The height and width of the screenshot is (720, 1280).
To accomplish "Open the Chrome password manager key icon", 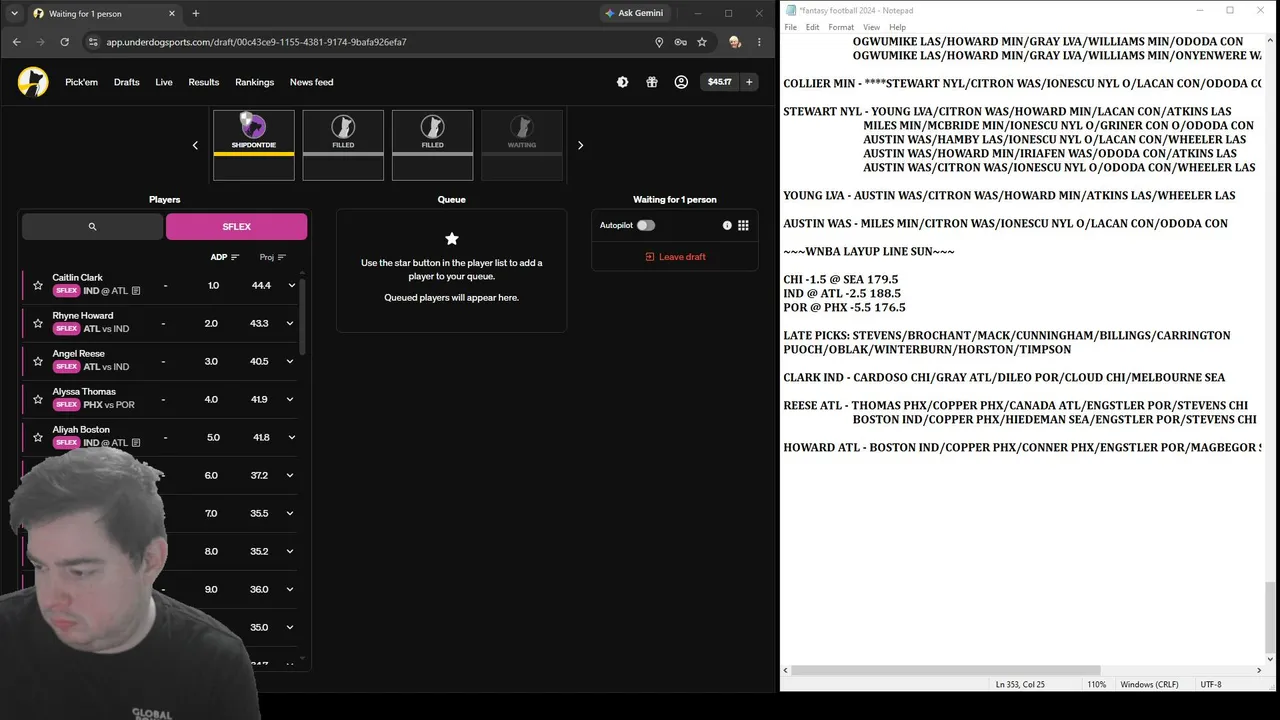I will 680,42.
